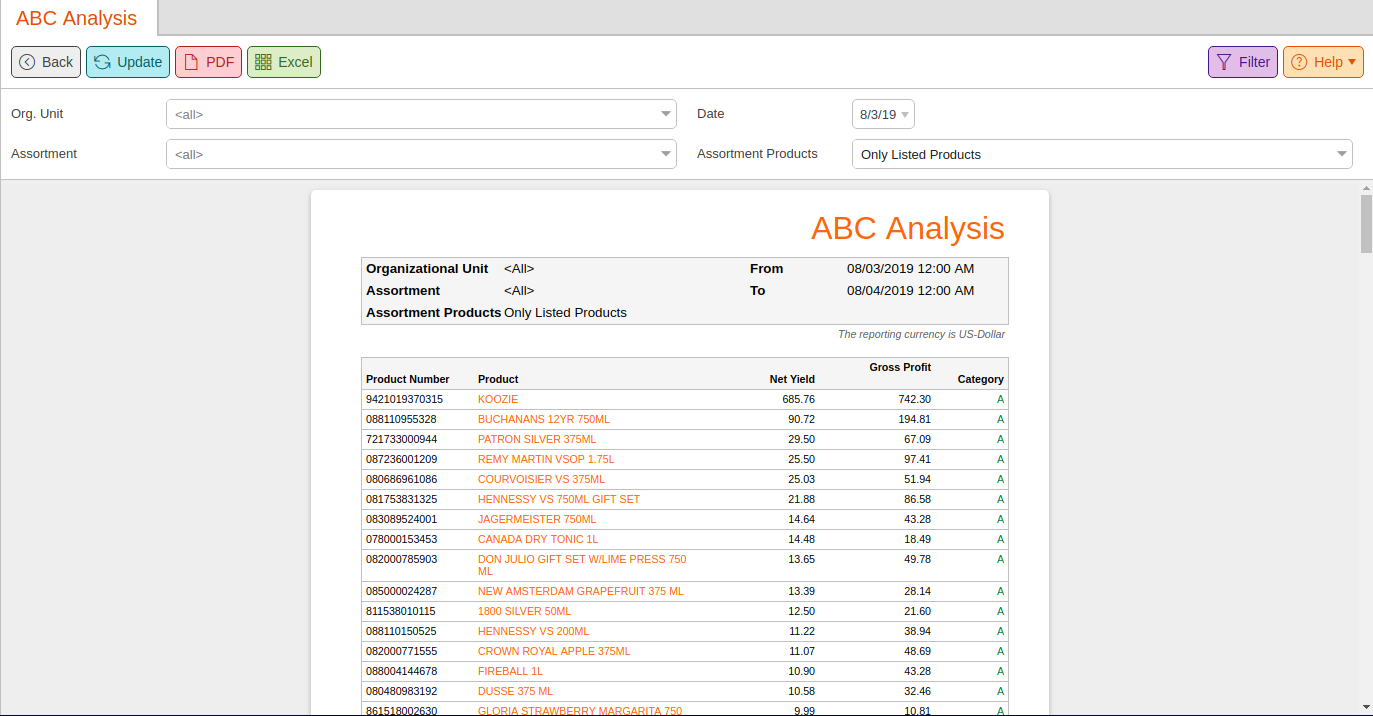The image size is (1373, 716).
Task: Click the Net Yield value 685.76
Action: (x=798, y=399)
